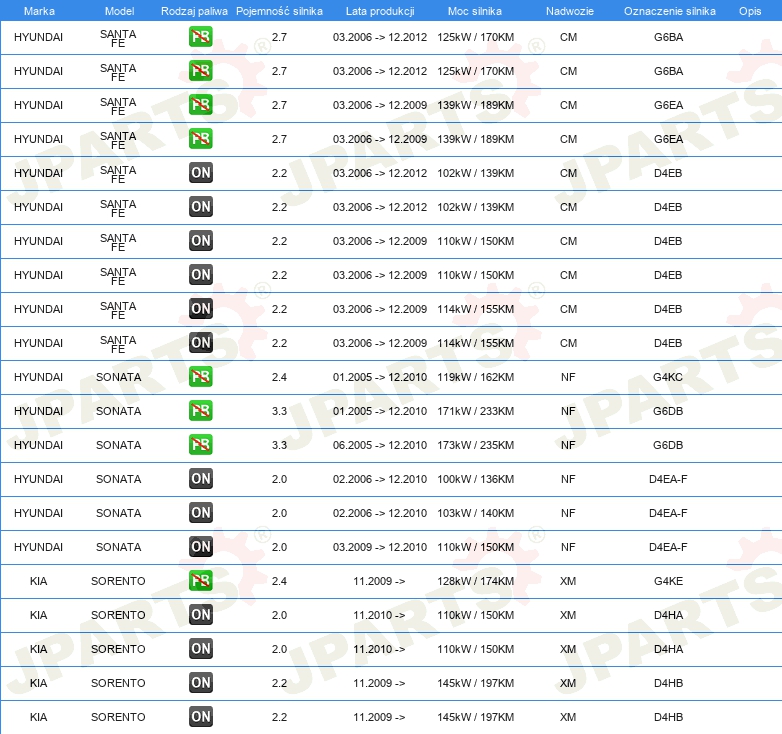The image size is (782, 734).
Task: Select the production years 06.2005 -> 12.2010
Action: [x=380, y=445]
